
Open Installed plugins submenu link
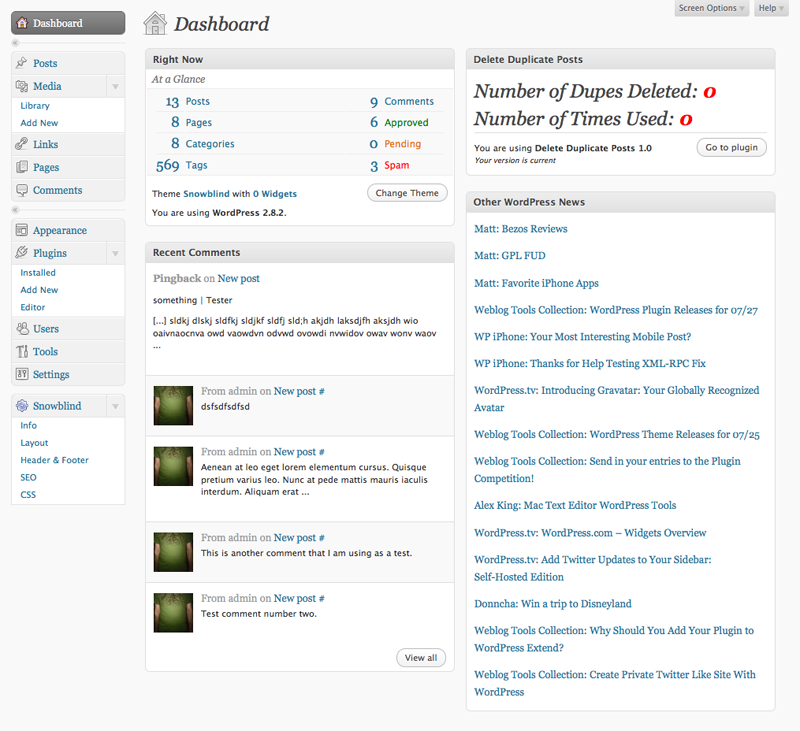pyautogui.click(x=38, y=272)
